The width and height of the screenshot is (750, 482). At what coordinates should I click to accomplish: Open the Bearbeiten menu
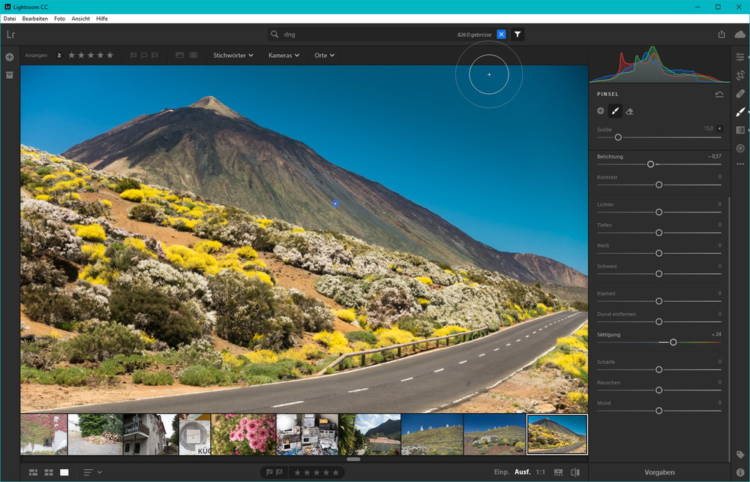pos(35,19)
